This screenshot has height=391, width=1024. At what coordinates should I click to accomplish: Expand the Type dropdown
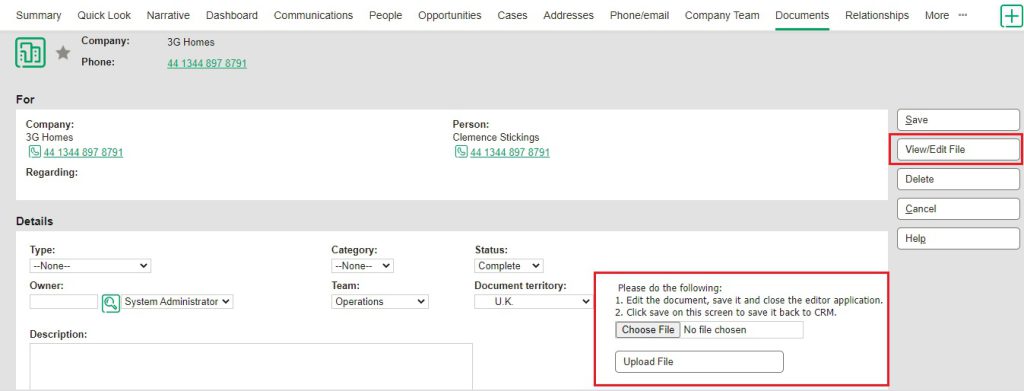[90, 266]
